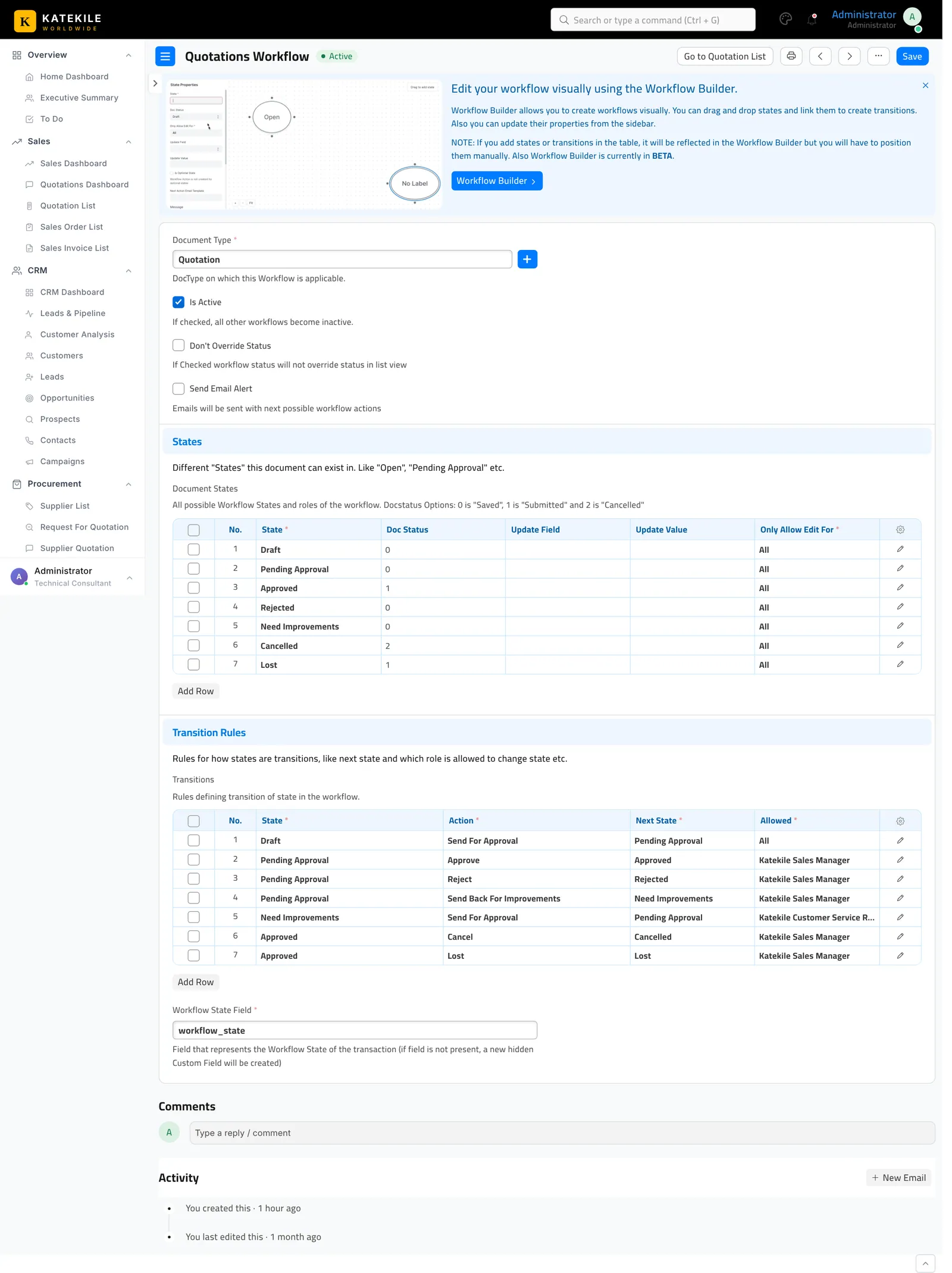
Task: Expand the collapsed side panel chevron
Action: pyautogui.click(x=155, y=83)
